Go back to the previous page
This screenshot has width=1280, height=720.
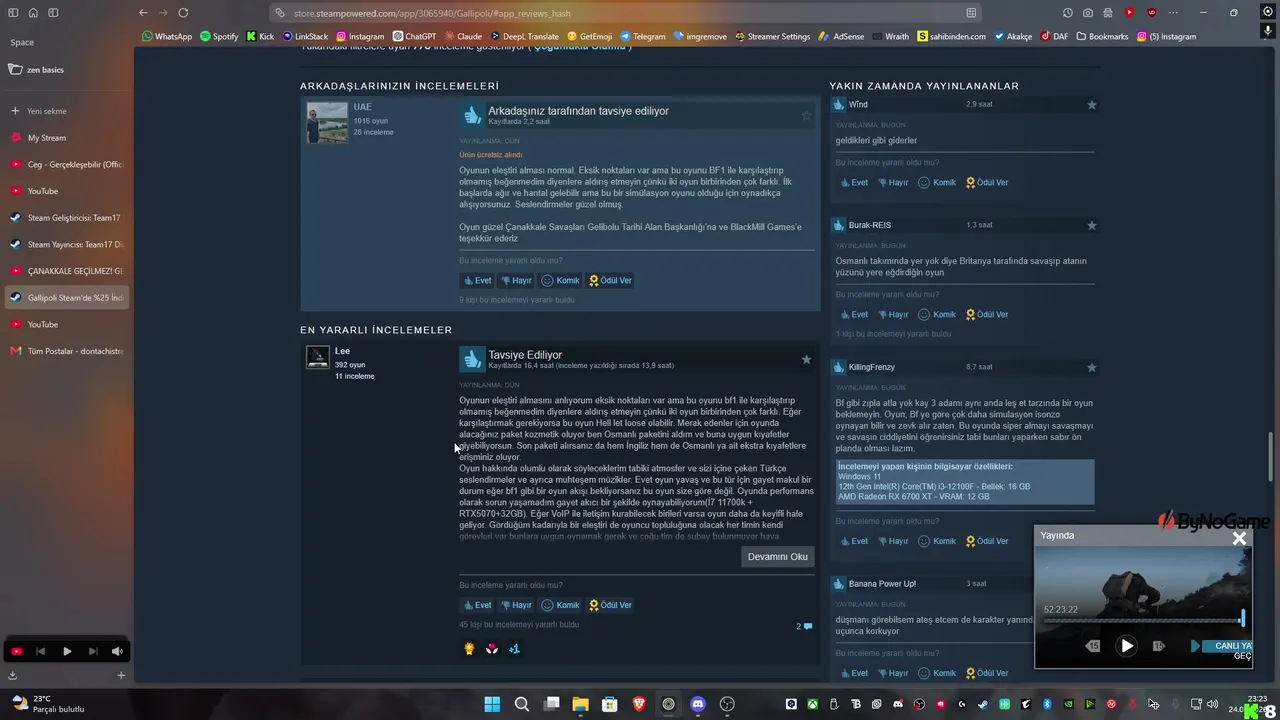pos(143,13)
